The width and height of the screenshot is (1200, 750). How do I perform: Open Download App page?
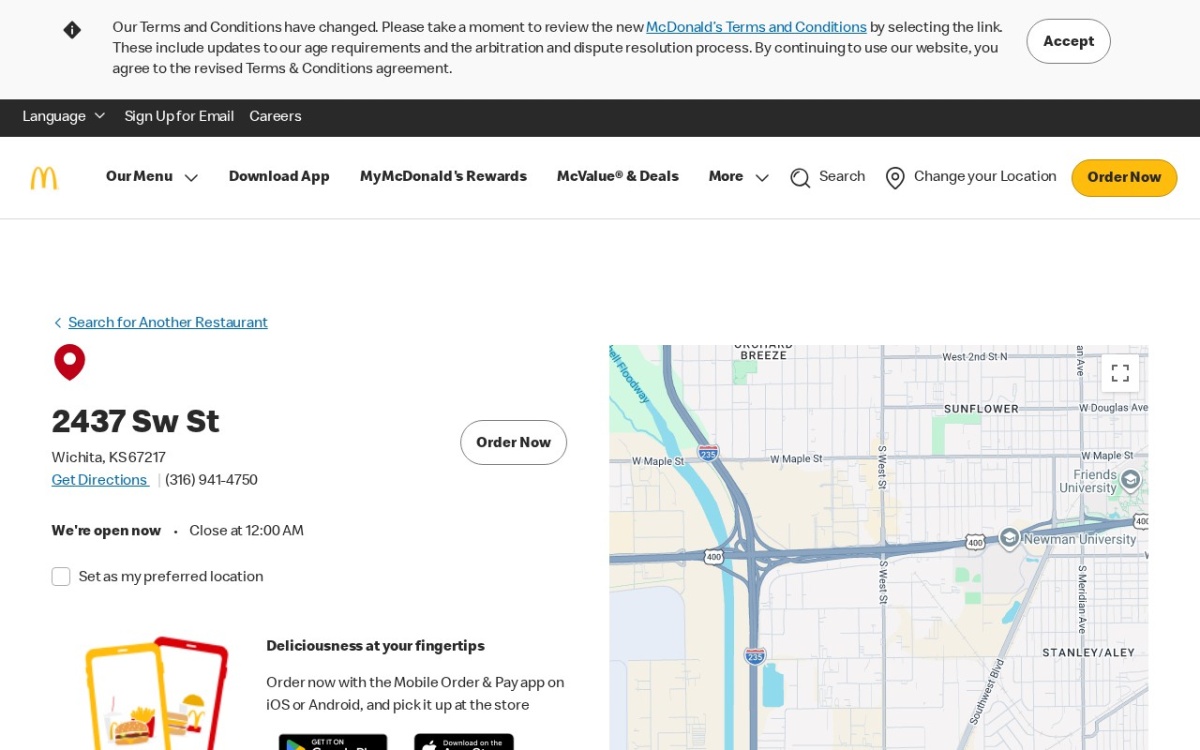[279, 177]
